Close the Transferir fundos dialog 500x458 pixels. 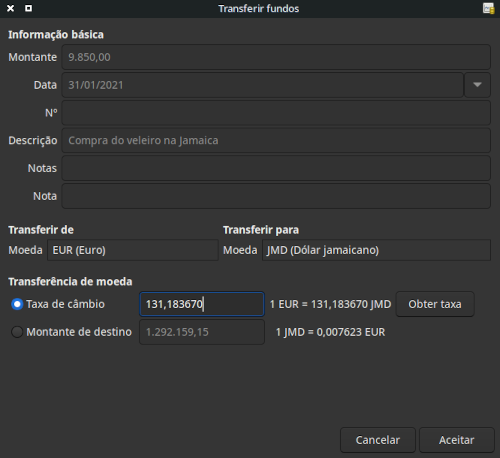coord(11,8)
